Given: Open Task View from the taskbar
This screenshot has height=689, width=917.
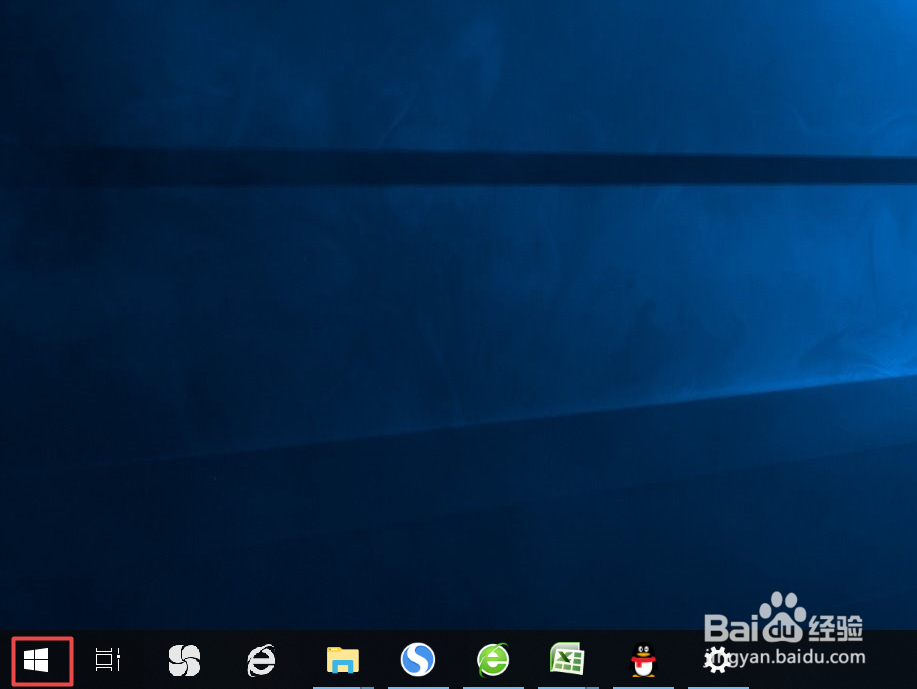Looking at the screenshot, I should coord(108,660).
